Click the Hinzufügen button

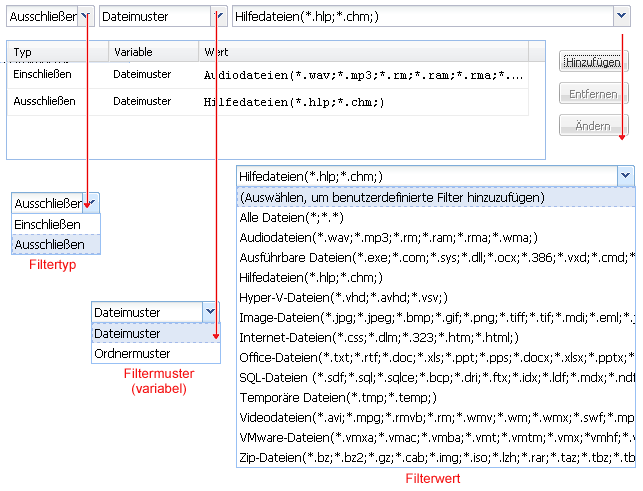(x=593, y=62)
